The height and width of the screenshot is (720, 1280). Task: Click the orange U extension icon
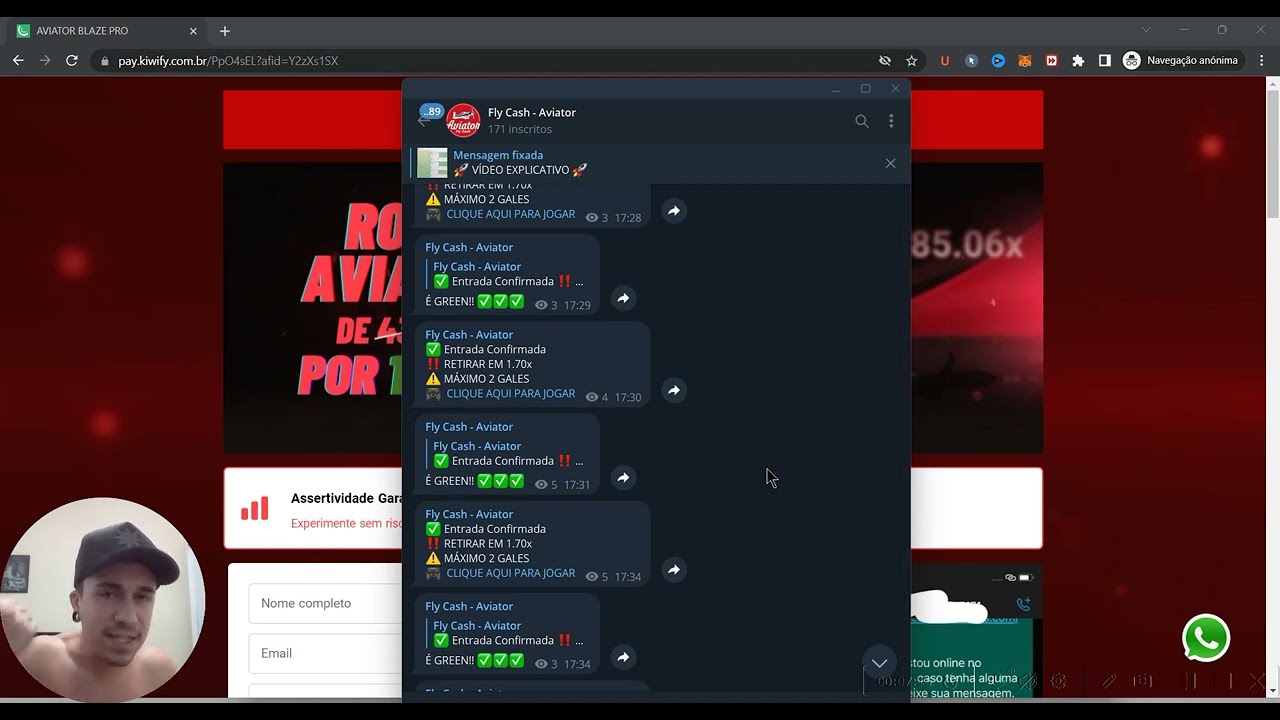944,61
